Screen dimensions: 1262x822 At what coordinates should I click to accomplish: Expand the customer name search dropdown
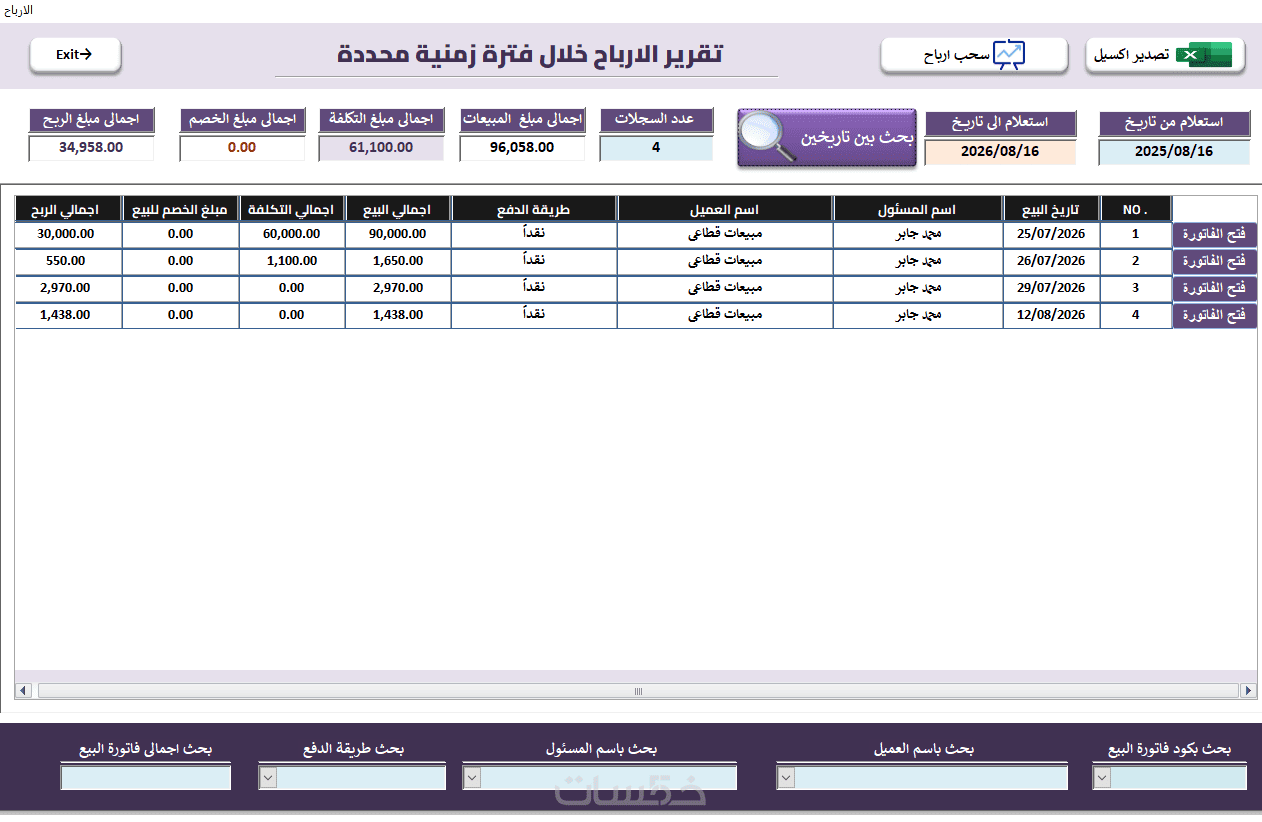tap(786, 778)
